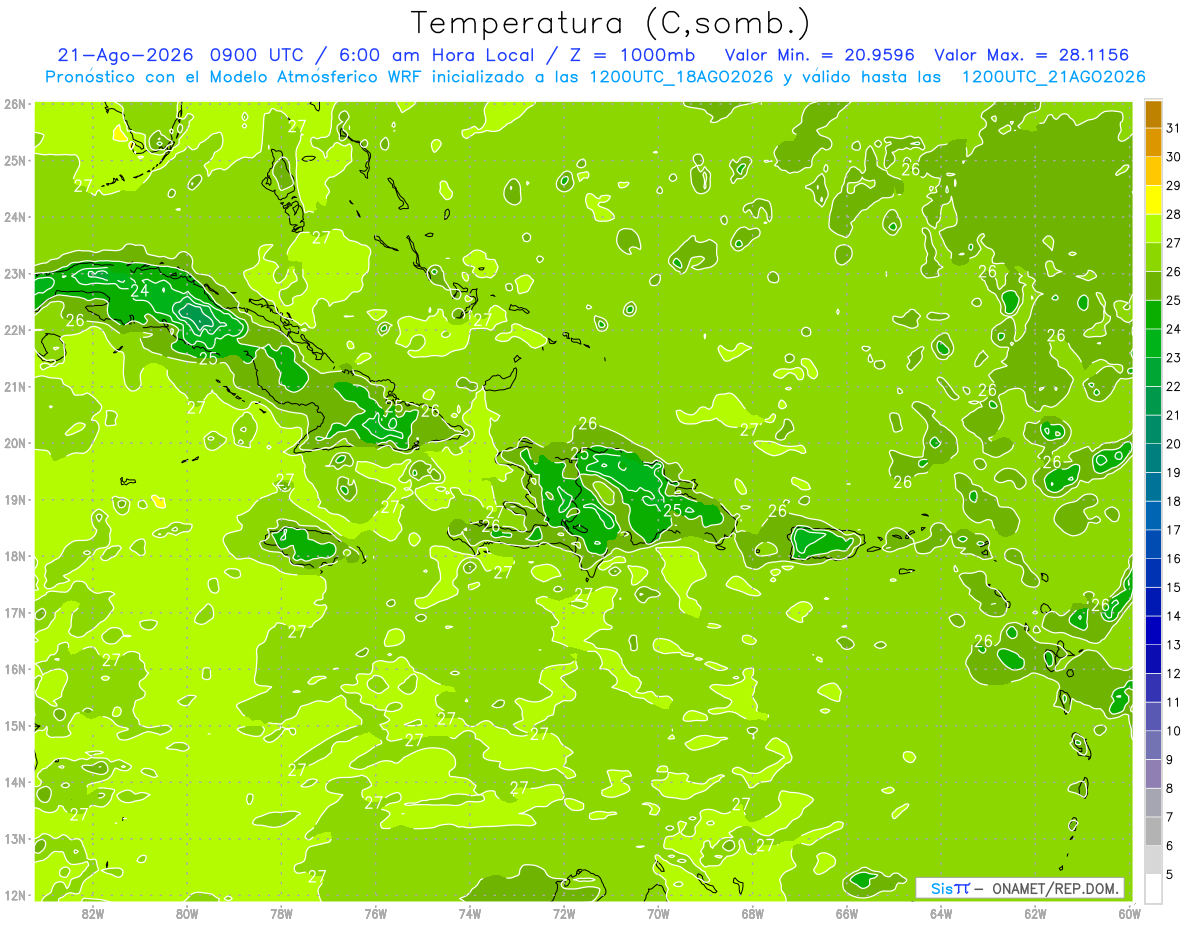Click the white swatch below 5 in legend
The image size is (1200, 927).
pos(1153,888)
